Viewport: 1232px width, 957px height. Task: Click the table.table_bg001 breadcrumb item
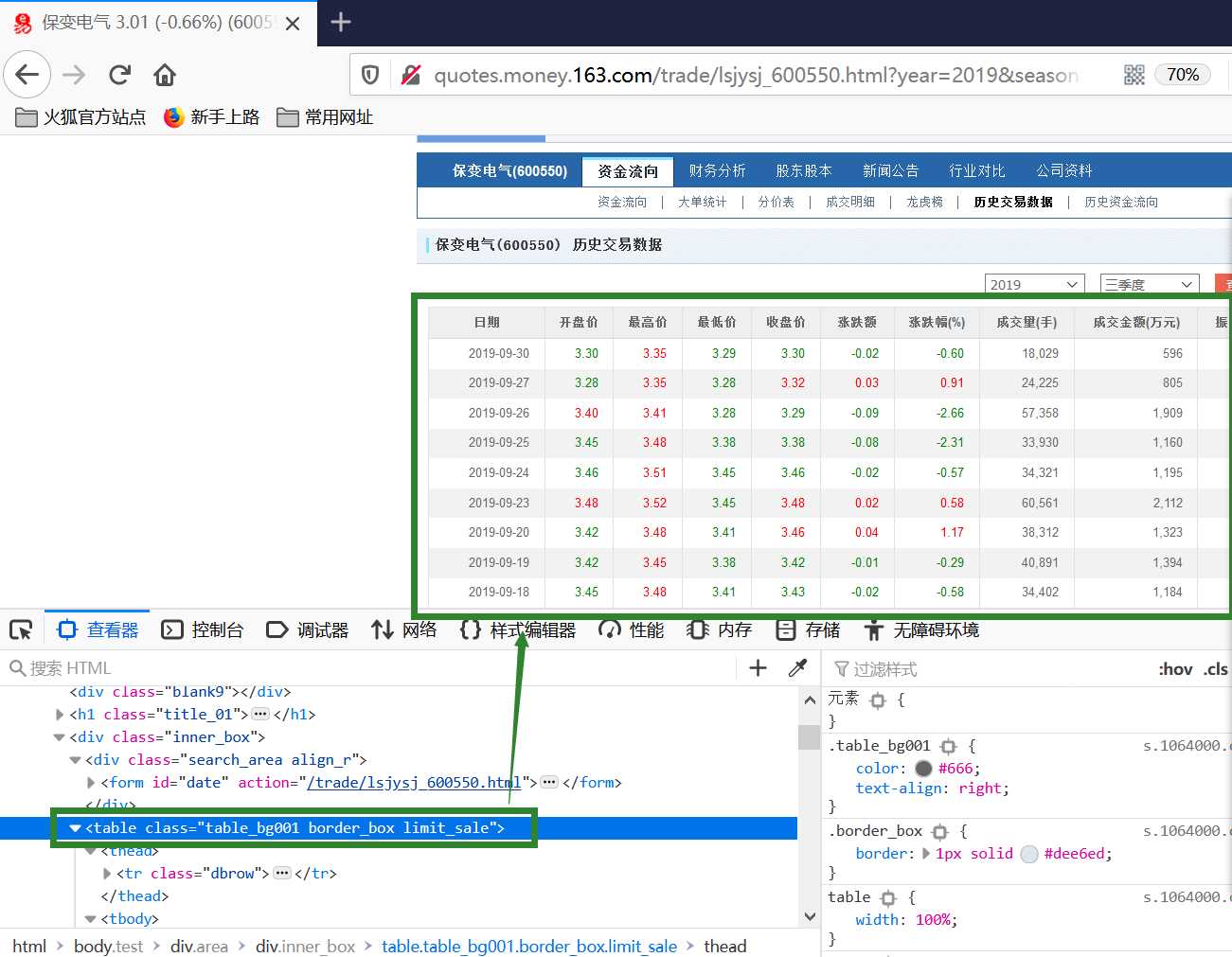pos(529,947)
